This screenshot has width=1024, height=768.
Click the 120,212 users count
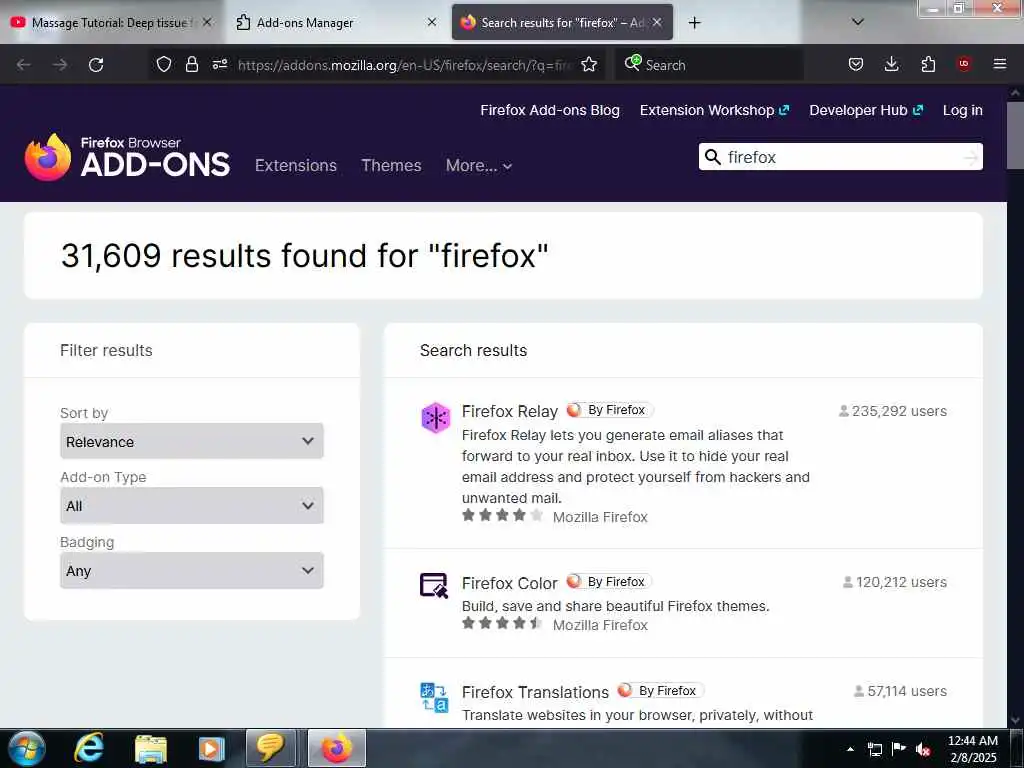895,582
